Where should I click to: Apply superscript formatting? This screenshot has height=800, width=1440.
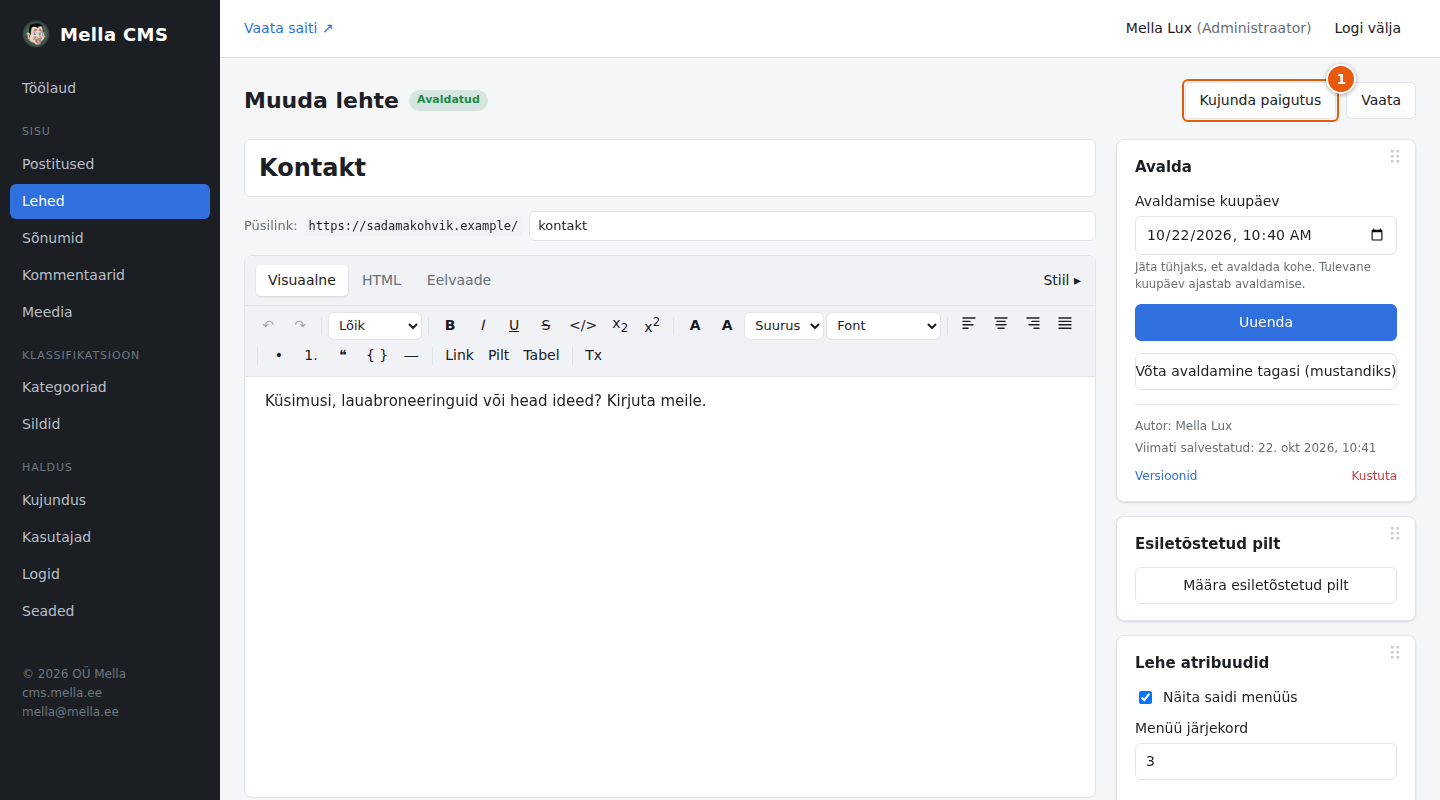click(x=652, y=325)
